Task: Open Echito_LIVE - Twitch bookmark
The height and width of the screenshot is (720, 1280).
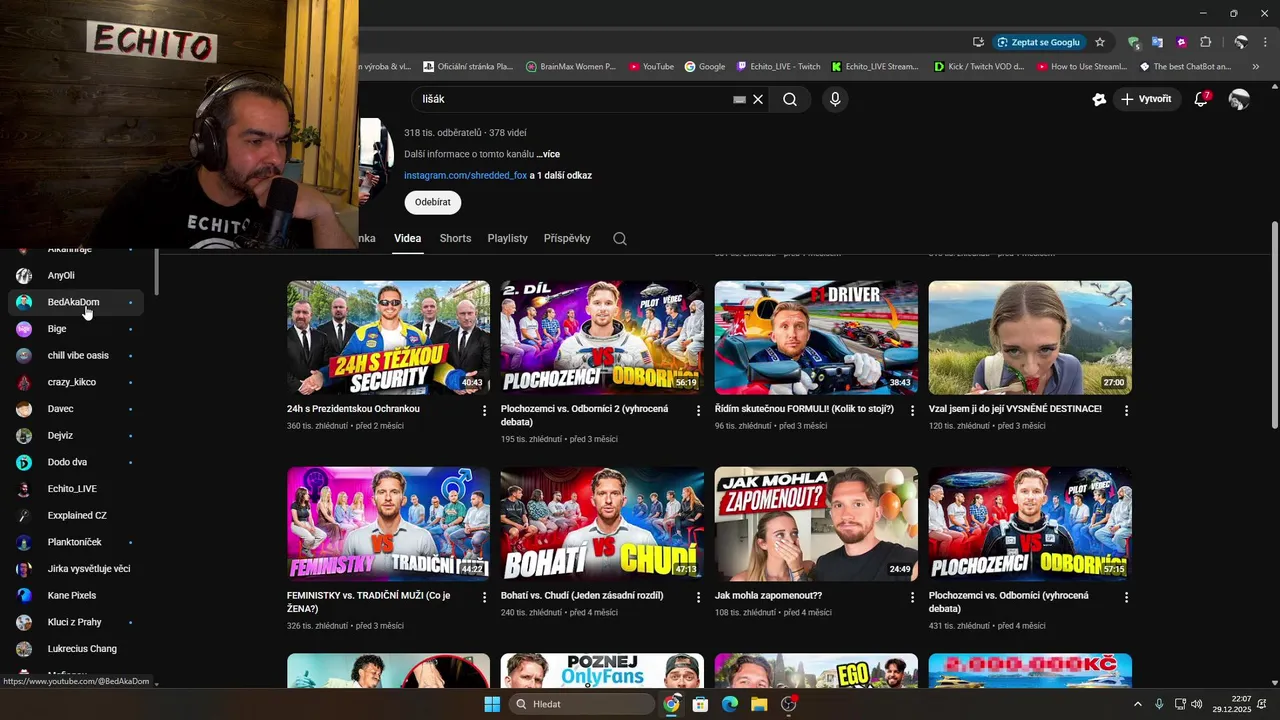Action: pos(778,67)
